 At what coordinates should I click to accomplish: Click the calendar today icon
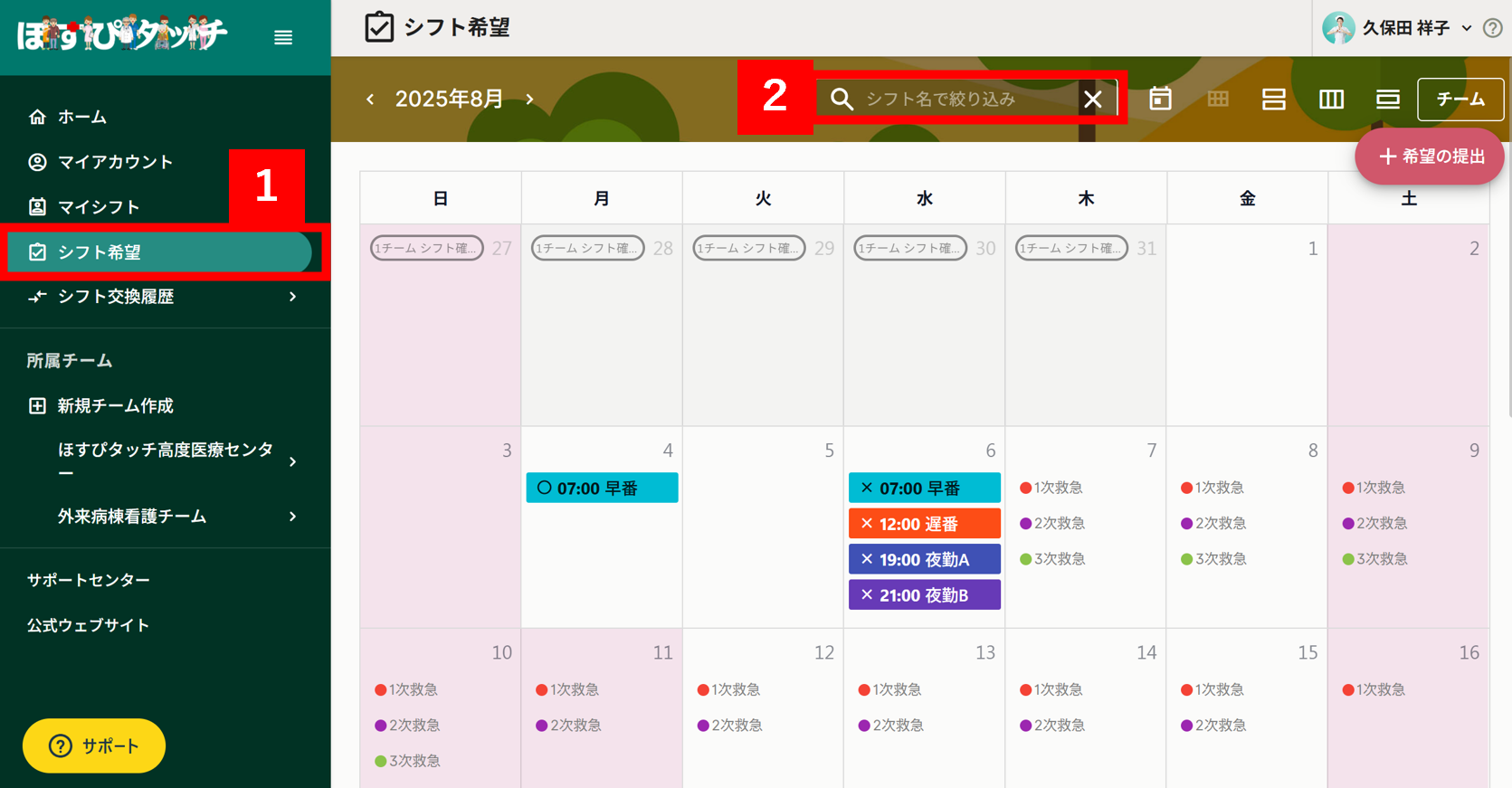click(1160, 99)
